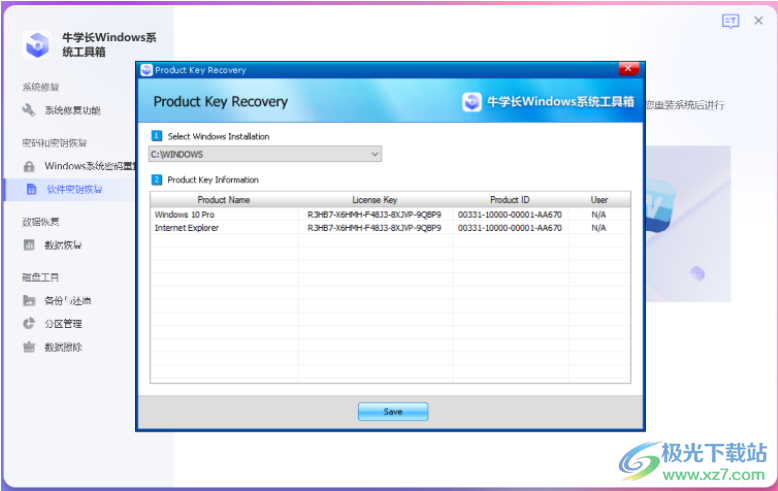The image size is (778, 491).
Task: Select the Windows 10 Pro row
Action: pyautogui.click(x=390, y=215)
